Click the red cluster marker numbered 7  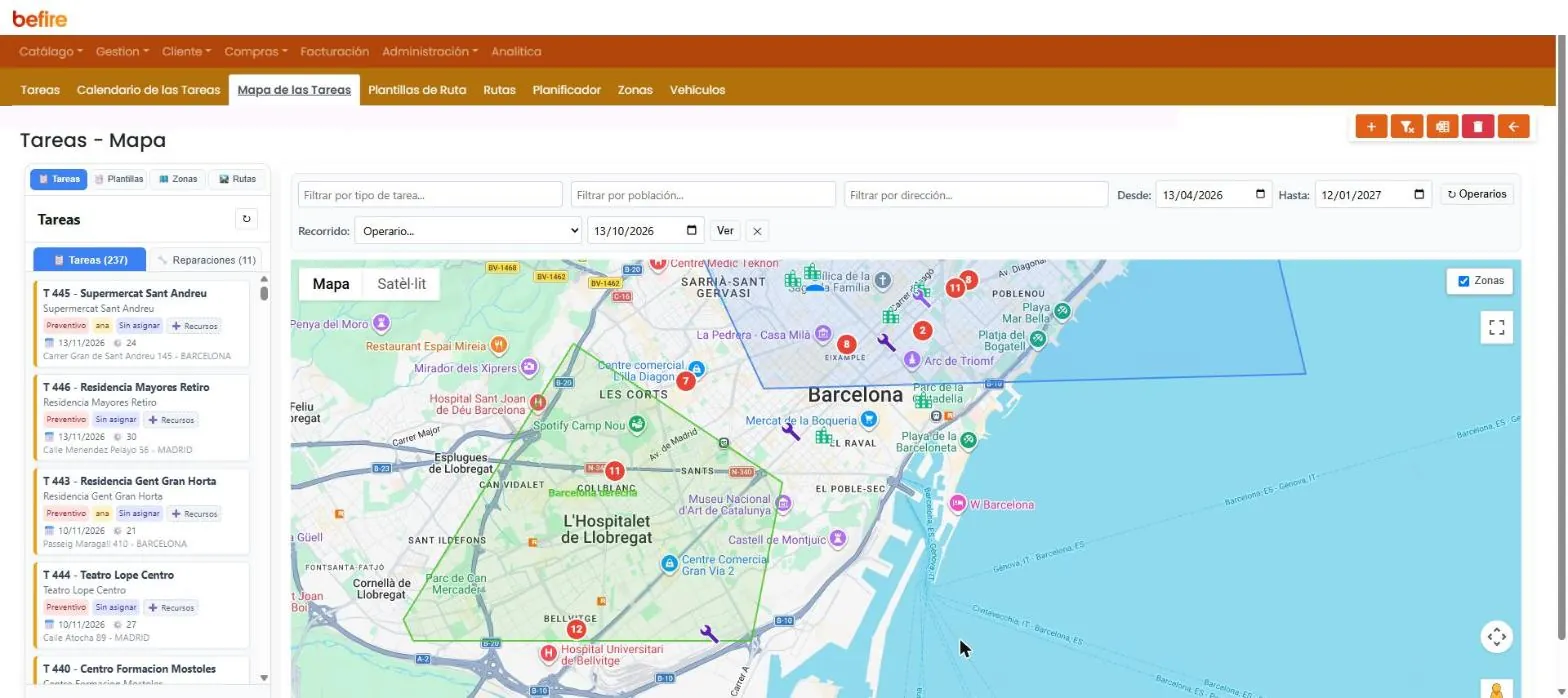[x=685, y=381]
